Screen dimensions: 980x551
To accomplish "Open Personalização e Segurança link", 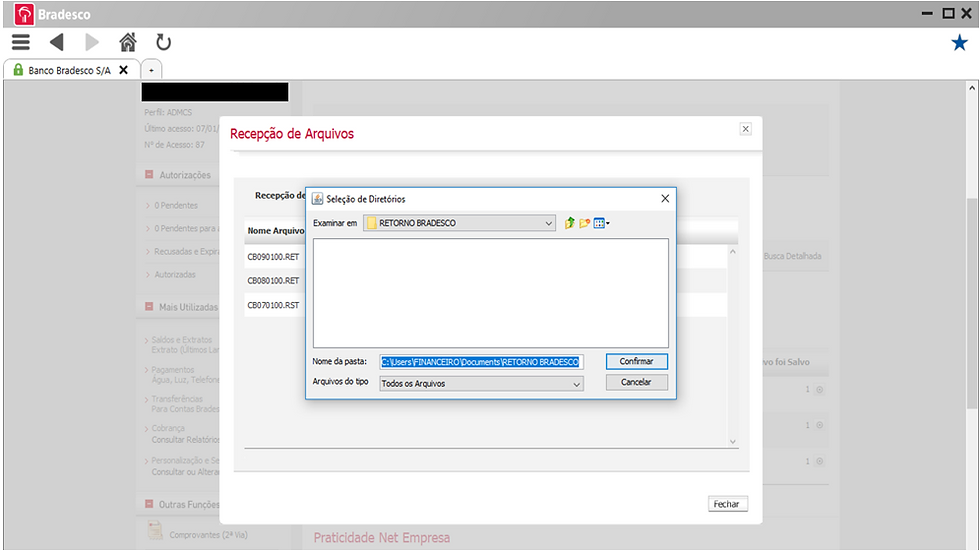I will tap(185, 460).
